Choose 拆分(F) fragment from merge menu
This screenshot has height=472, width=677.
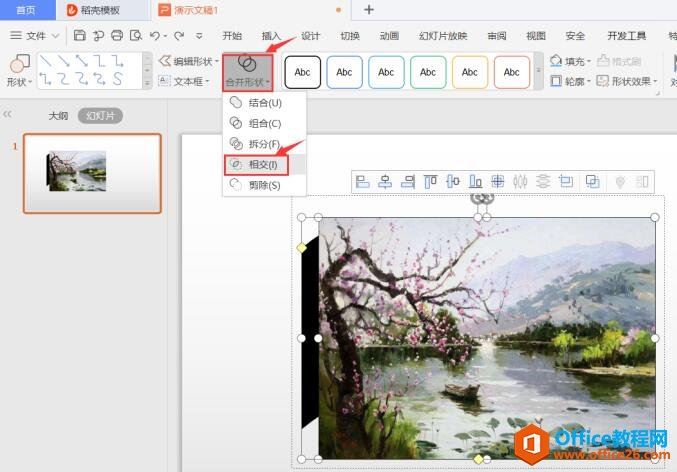click(265, 144)
